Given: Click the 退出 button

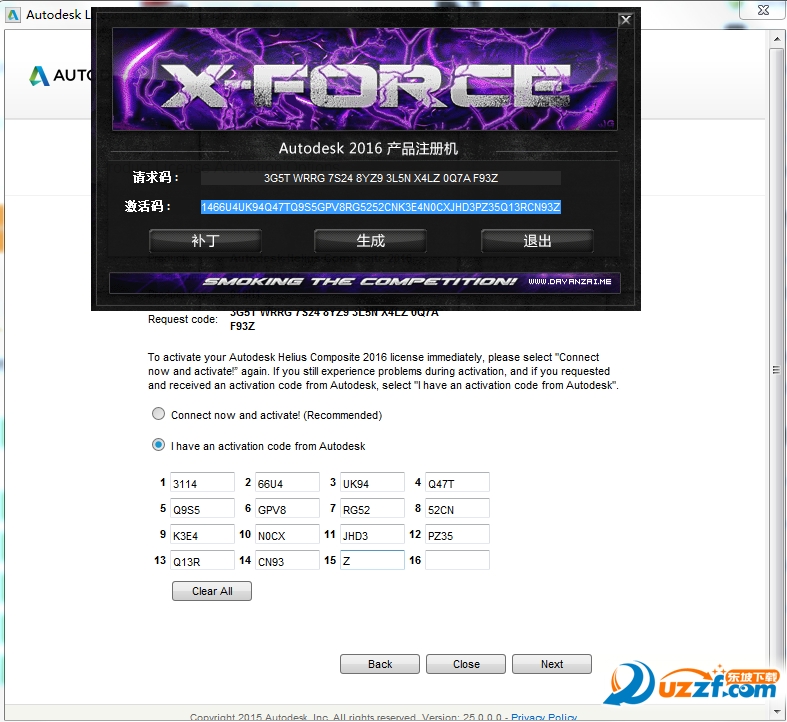Looking at the screenshot, I should pyautogui.click(x=537, y=241).
